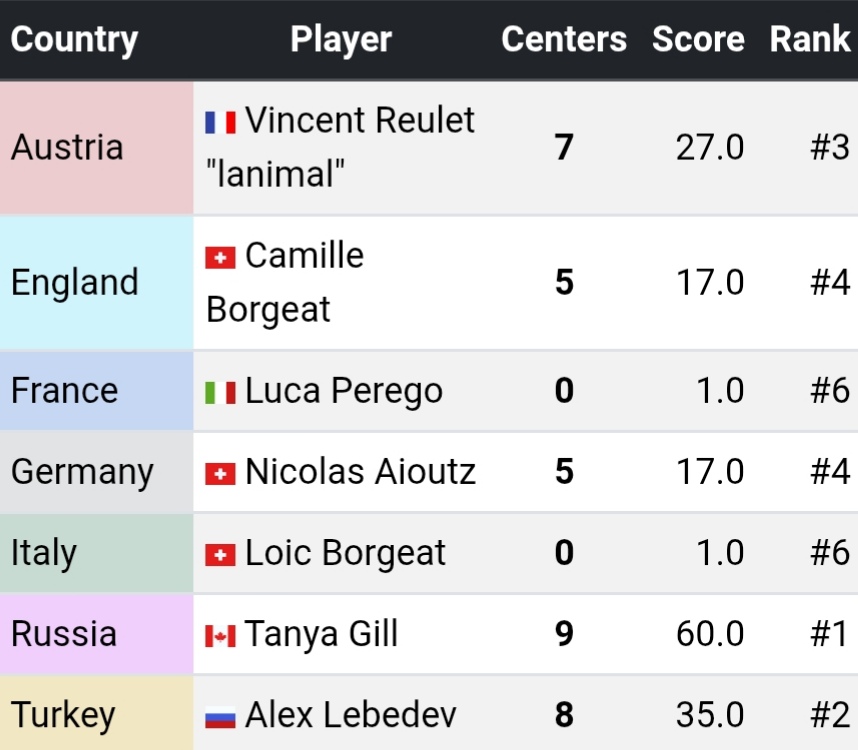858x750 pixels.
Task: Click the 60.0 score for Russia
Action: [x=710, y=634]
